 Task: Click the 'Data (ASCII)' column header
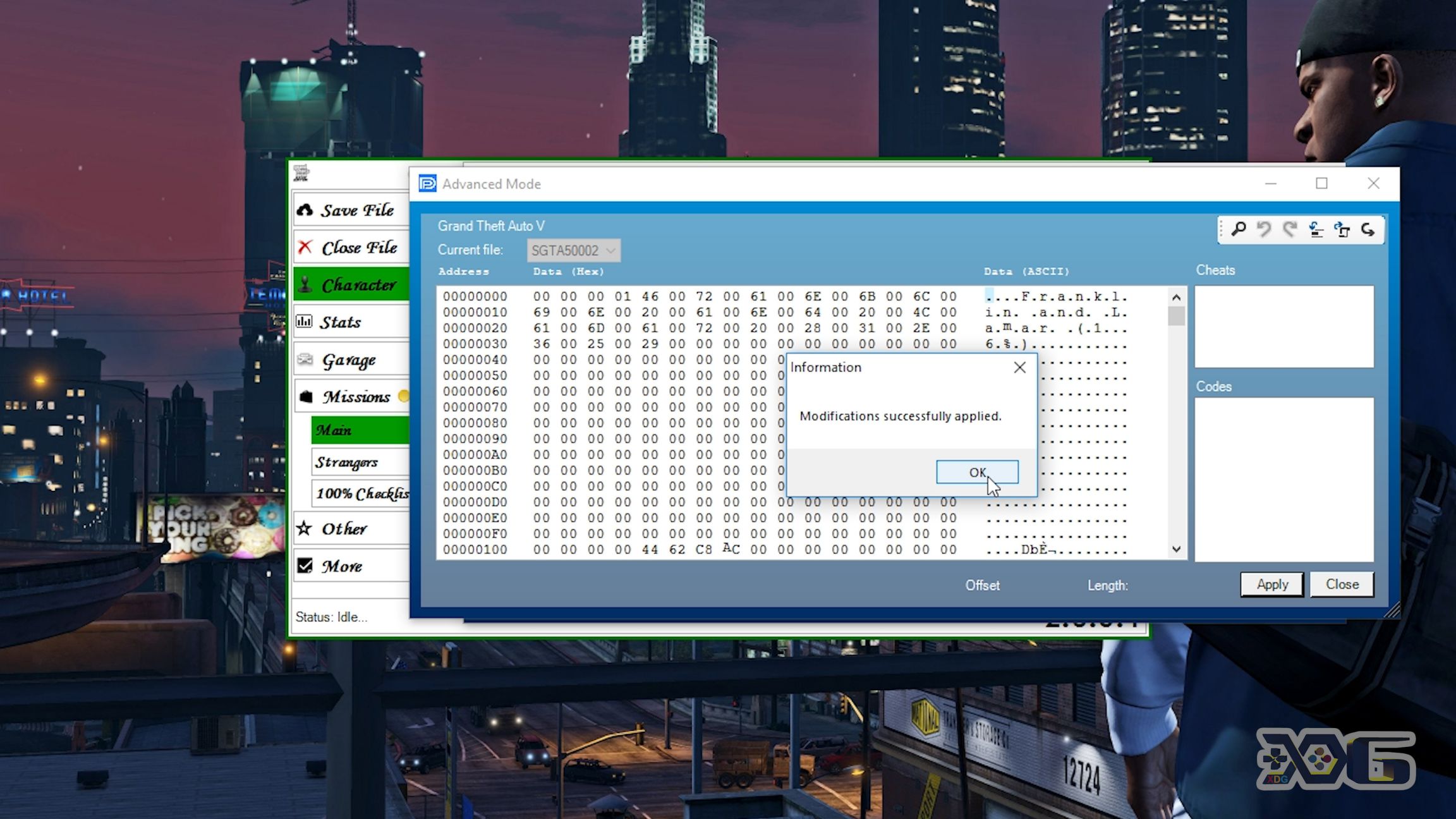click(1026, 272)
